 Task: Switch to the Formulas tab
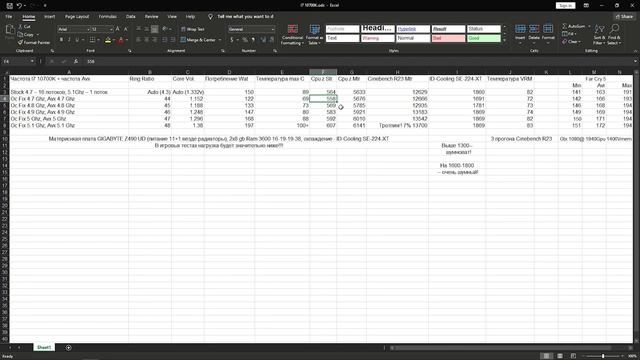(107, 17)
